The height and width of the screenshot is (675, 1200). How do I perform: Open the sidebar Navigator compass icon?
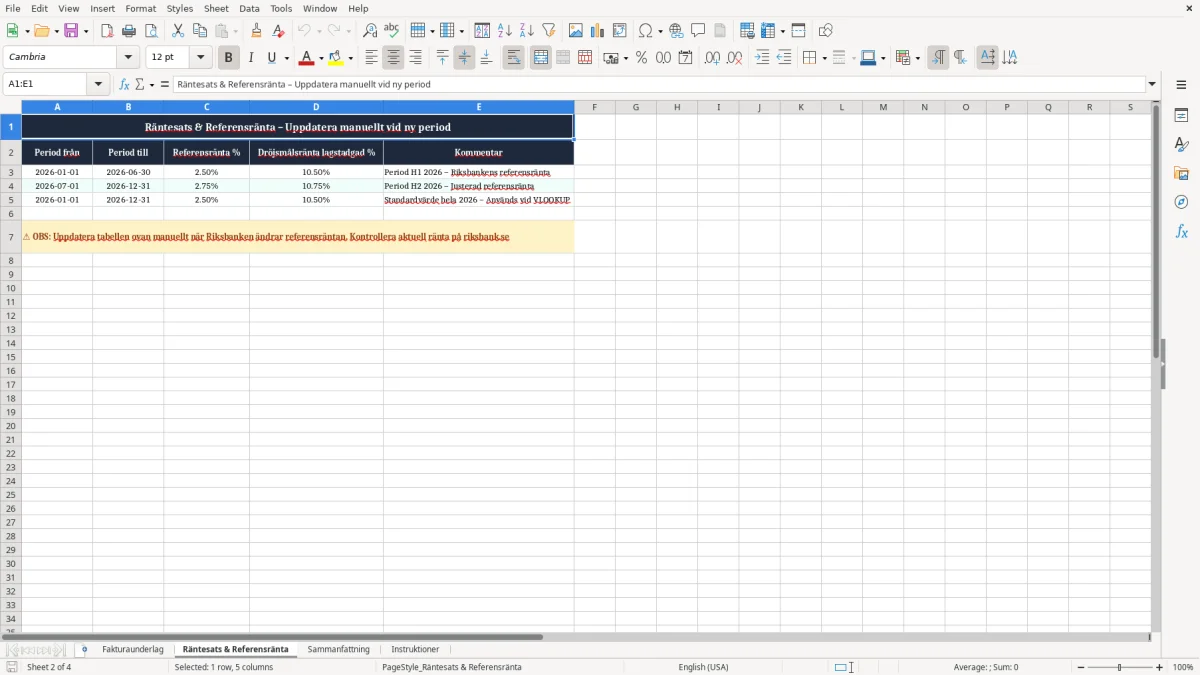(x=1181, y=202)
